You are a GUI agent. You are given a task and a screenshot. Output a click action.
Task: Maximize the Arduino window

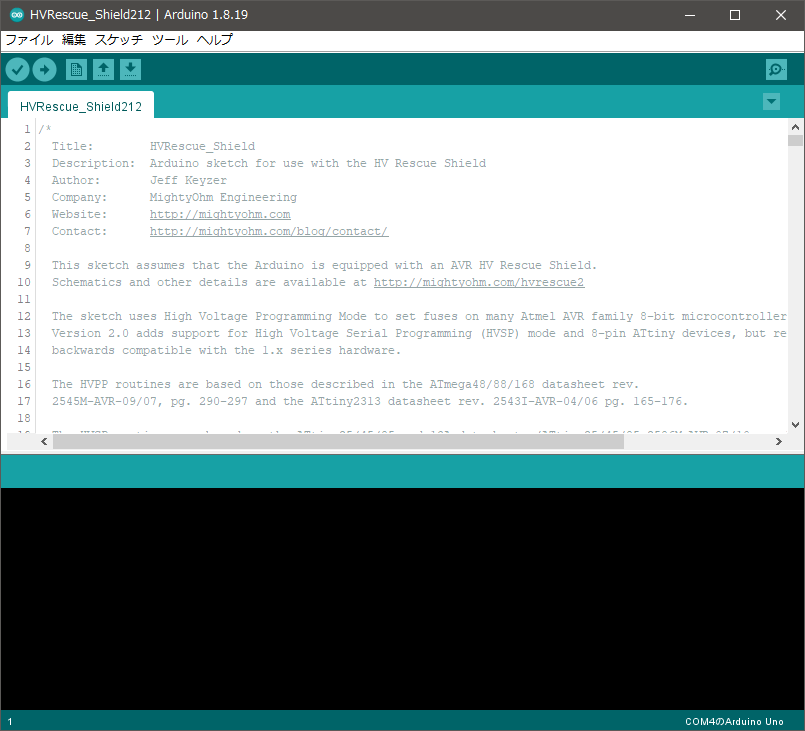[x=735, y=15]
